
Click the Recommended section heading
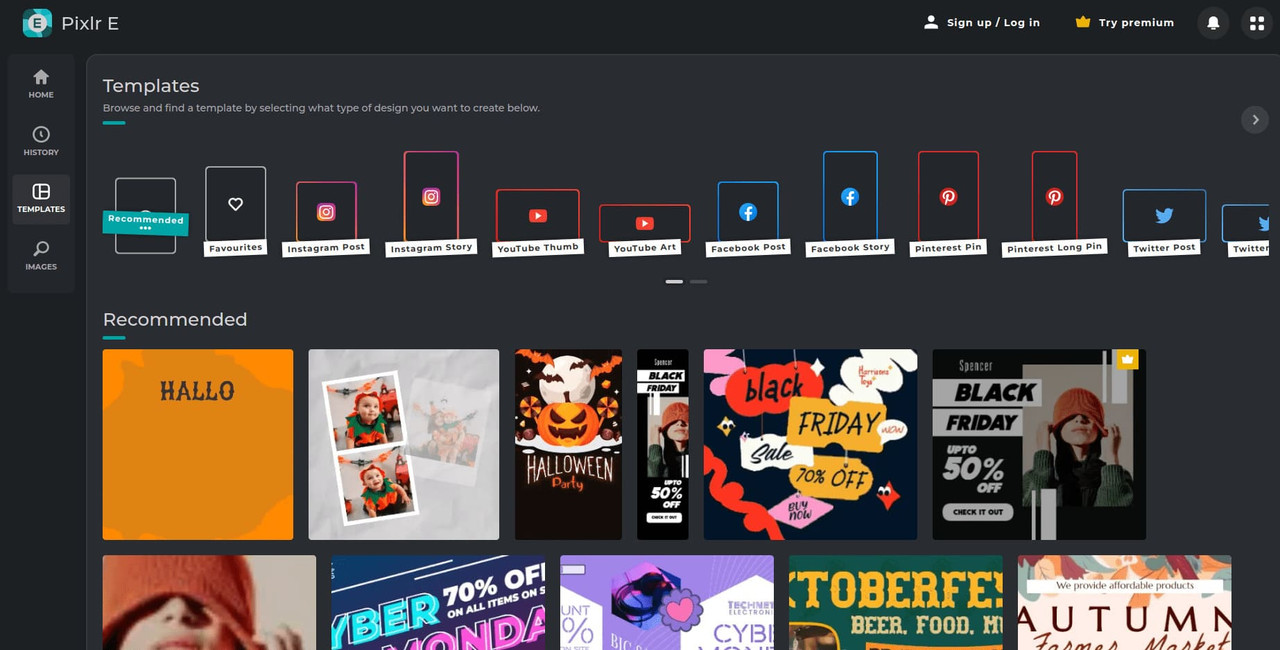[x=175, y=320]
